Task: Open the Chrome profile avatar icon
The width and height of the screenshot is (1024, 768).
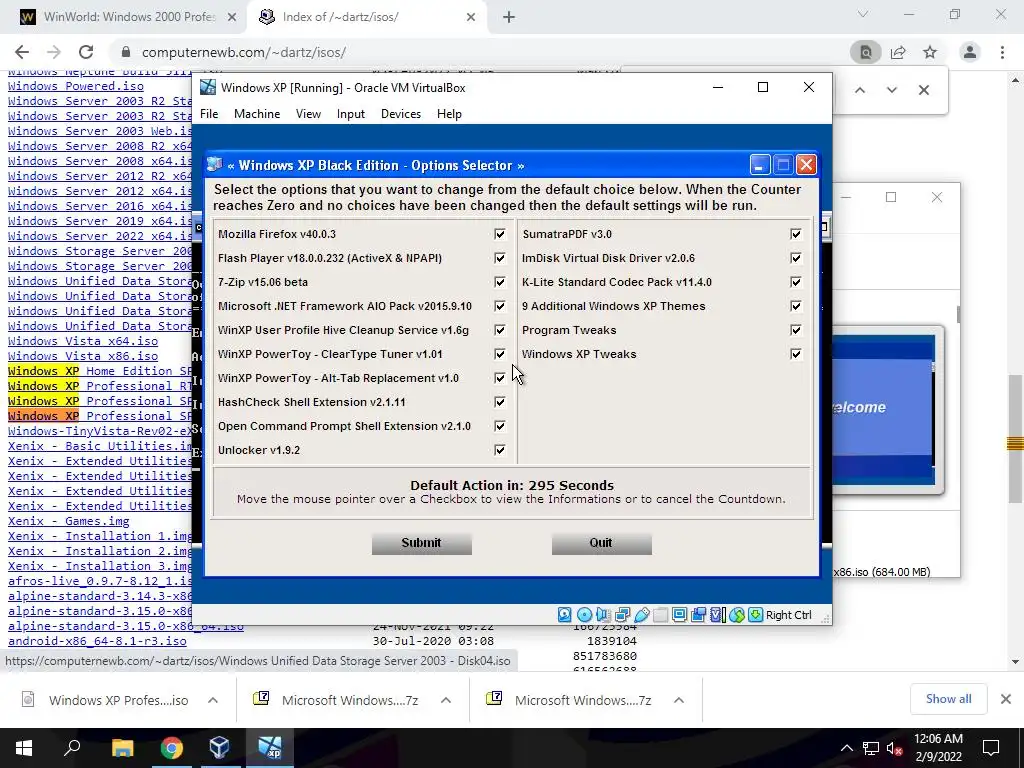Action: [970, 52]
